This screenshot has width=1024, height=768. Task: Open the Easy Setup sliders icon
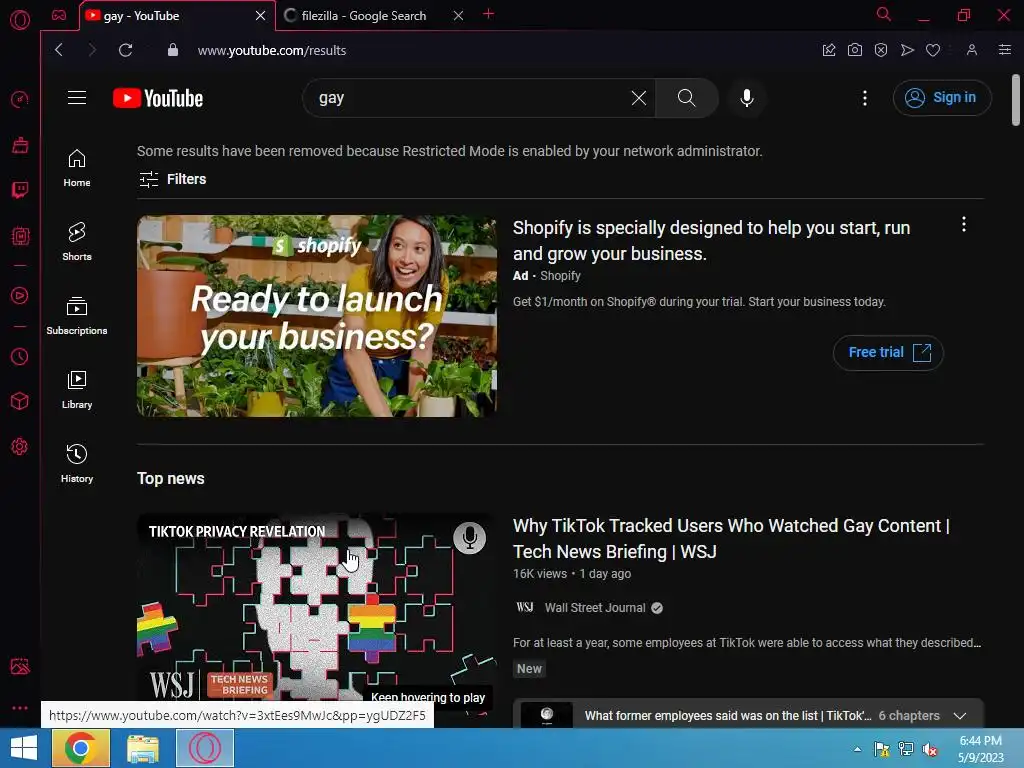coord(1005,50)
